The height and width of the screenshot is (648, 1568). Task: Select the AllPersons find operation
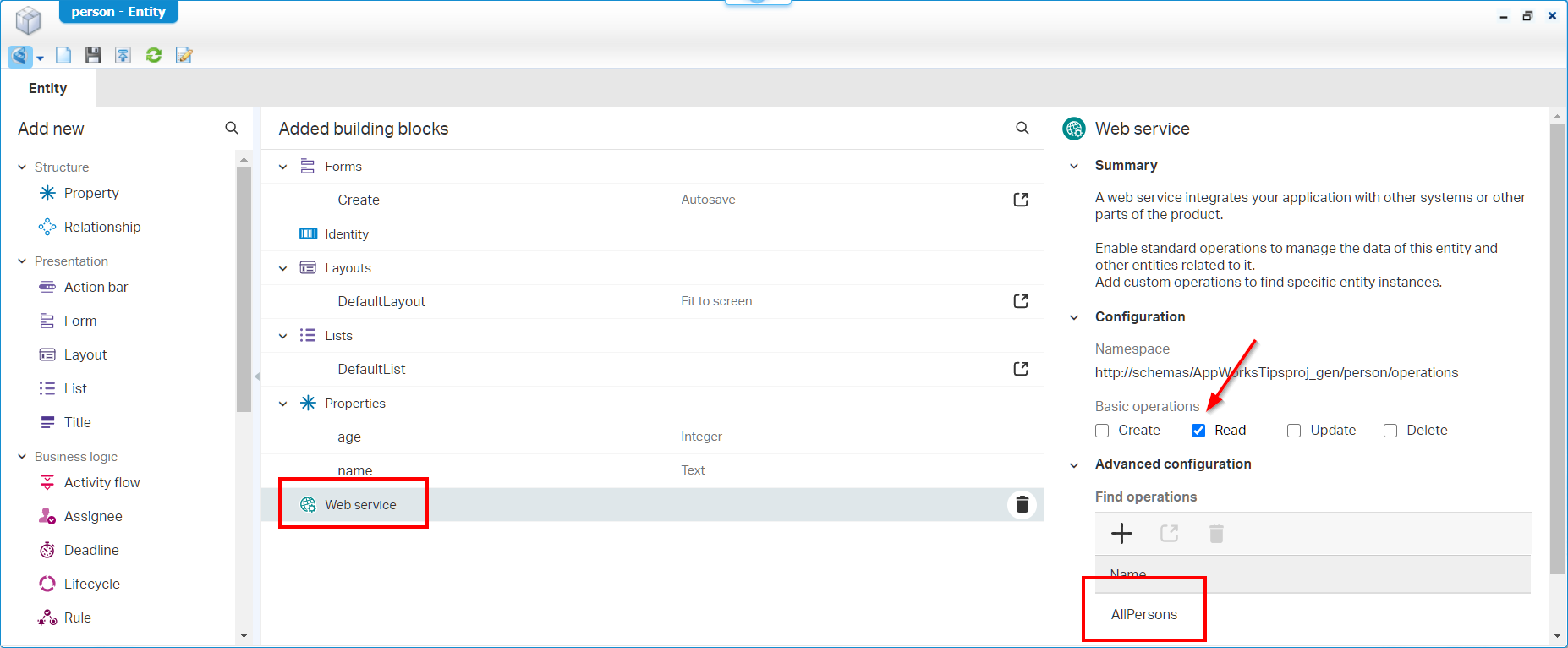click(x=1313, y=614)
